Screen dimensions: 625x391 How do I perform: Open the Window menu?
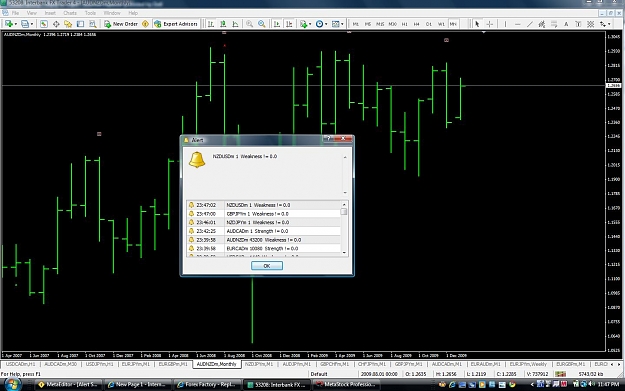tap(112, 13)
